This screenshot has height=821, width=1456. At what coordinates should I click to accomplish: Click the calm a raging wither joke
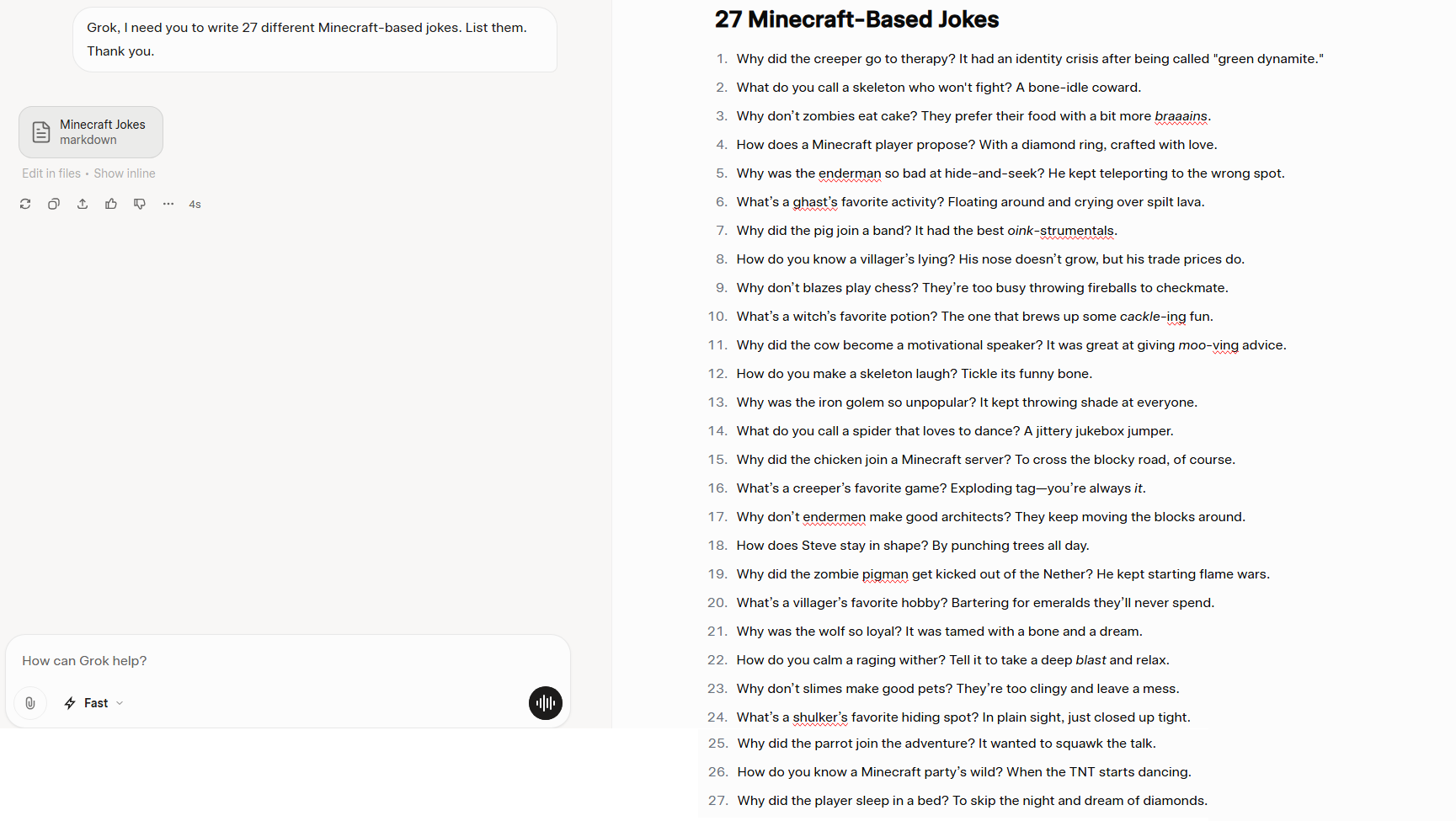(953, 660)
